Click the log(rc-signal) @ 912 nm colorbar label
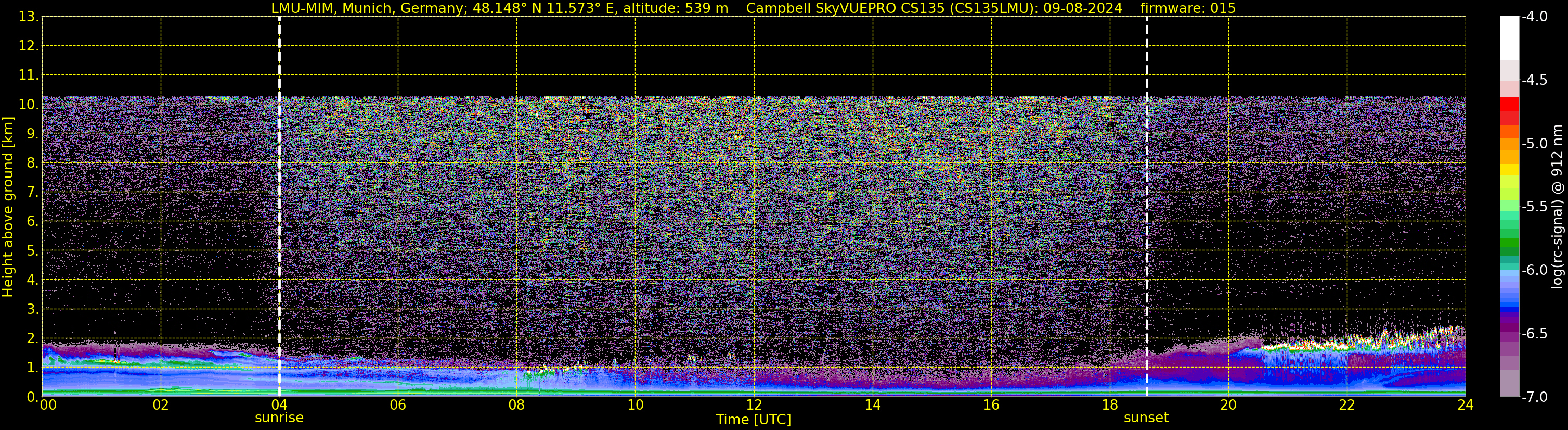 (x=1557, y=207)
